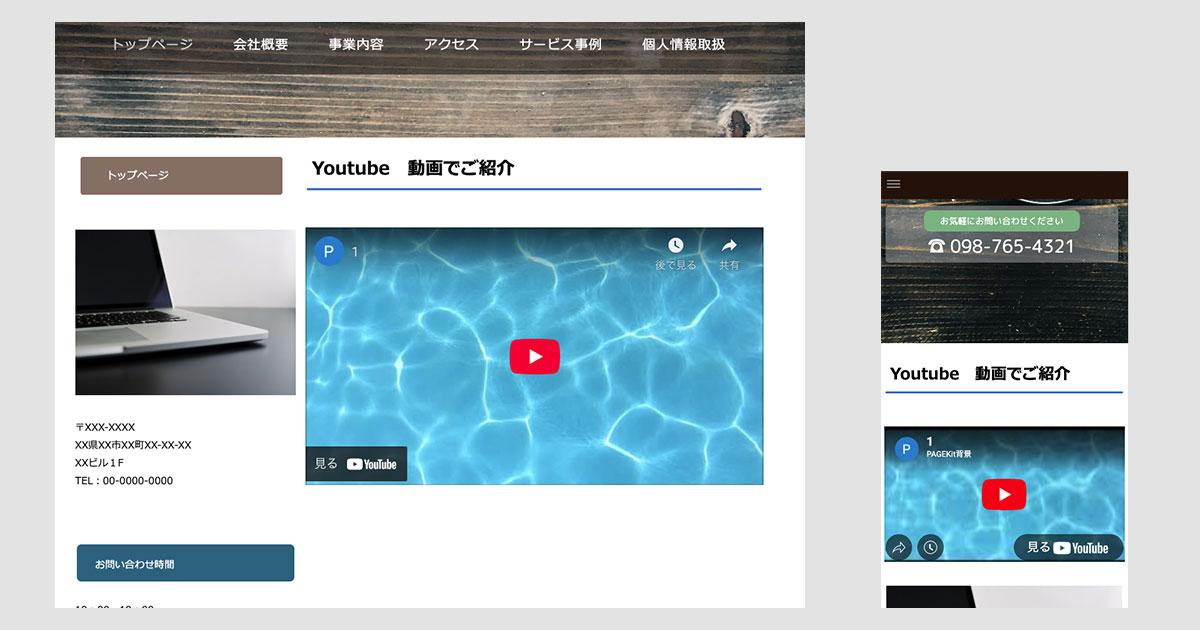This screenshot has height=630, width=1200.
Task: Open the トップページ nav menu item
Action: point(152,44)
